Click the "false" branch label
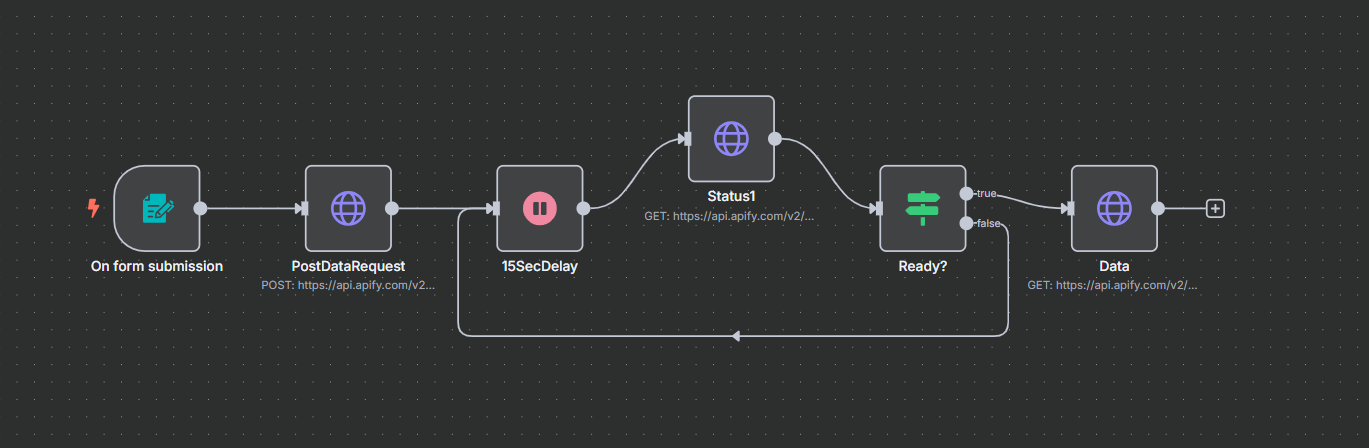The width and height of the screenshot is (1369, 448). pos(988,223)
